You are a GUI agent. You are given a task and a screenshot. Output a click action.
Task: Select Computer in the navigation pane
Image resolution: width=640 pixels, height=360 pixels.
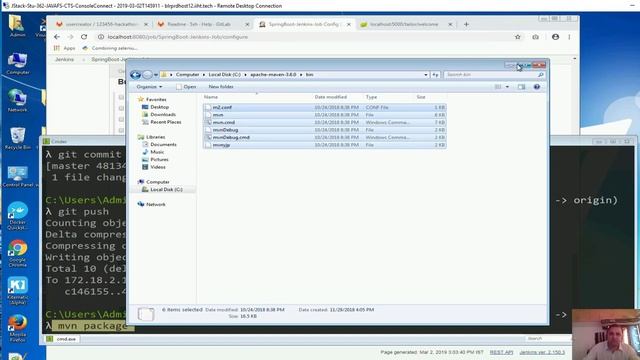(x=158, y=182)
